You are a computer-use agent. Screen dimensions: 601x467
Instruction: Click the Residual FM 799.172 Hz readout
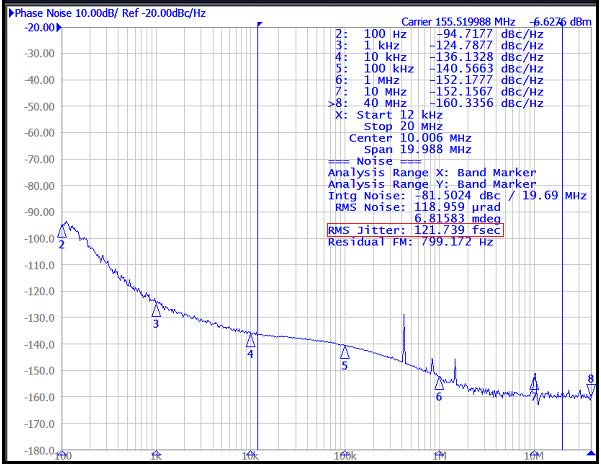(410, 242)
